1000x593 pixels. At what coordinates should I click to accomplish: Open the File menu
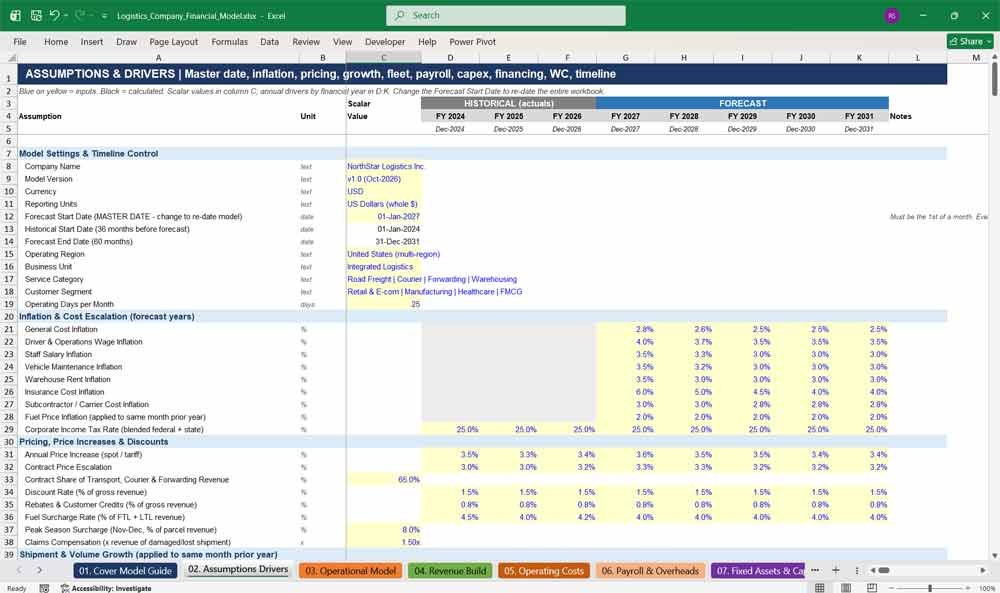20,41
